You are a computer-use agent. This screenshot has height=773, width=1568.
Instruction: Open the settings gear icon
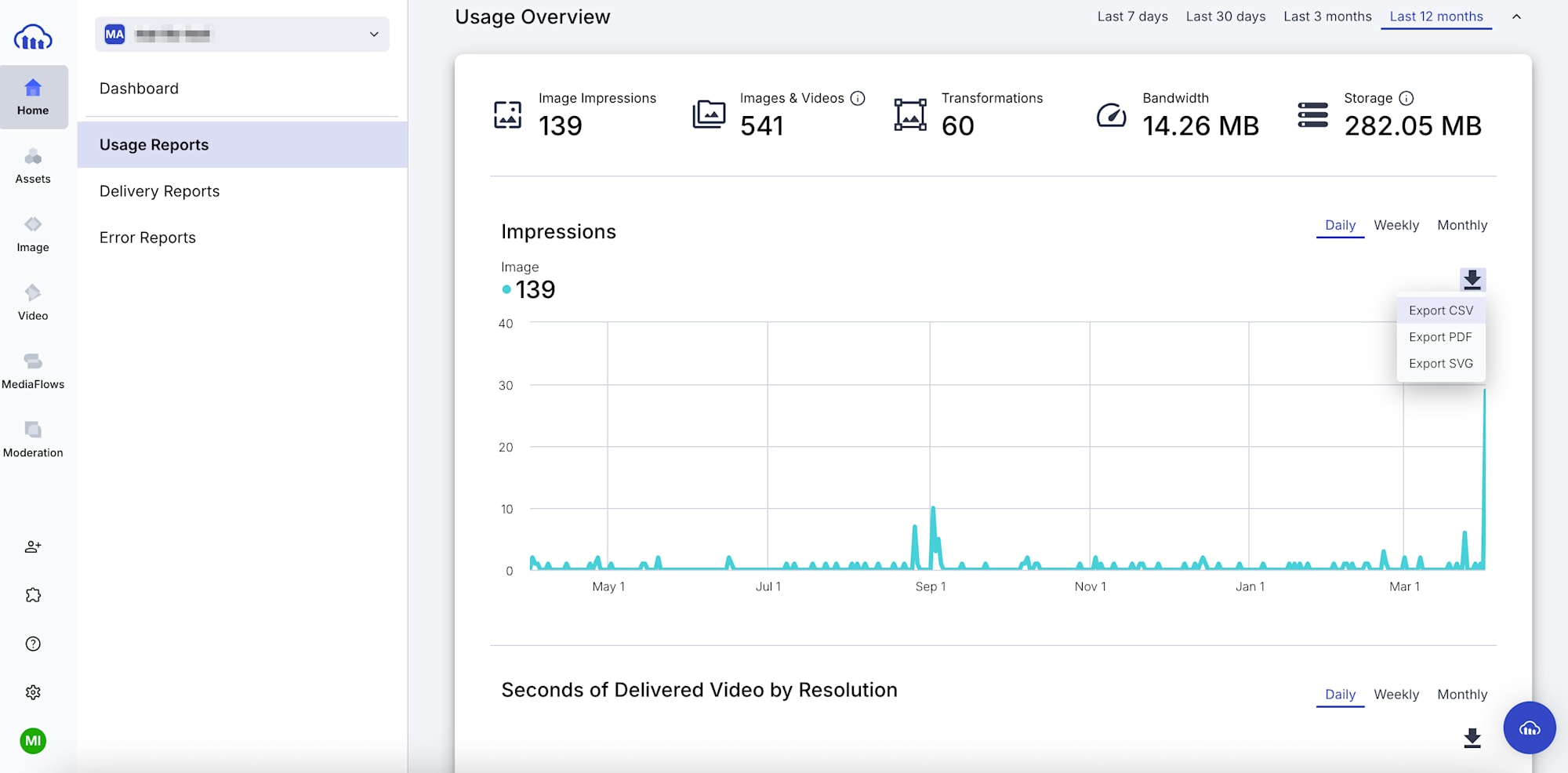(x=33, y=692)
